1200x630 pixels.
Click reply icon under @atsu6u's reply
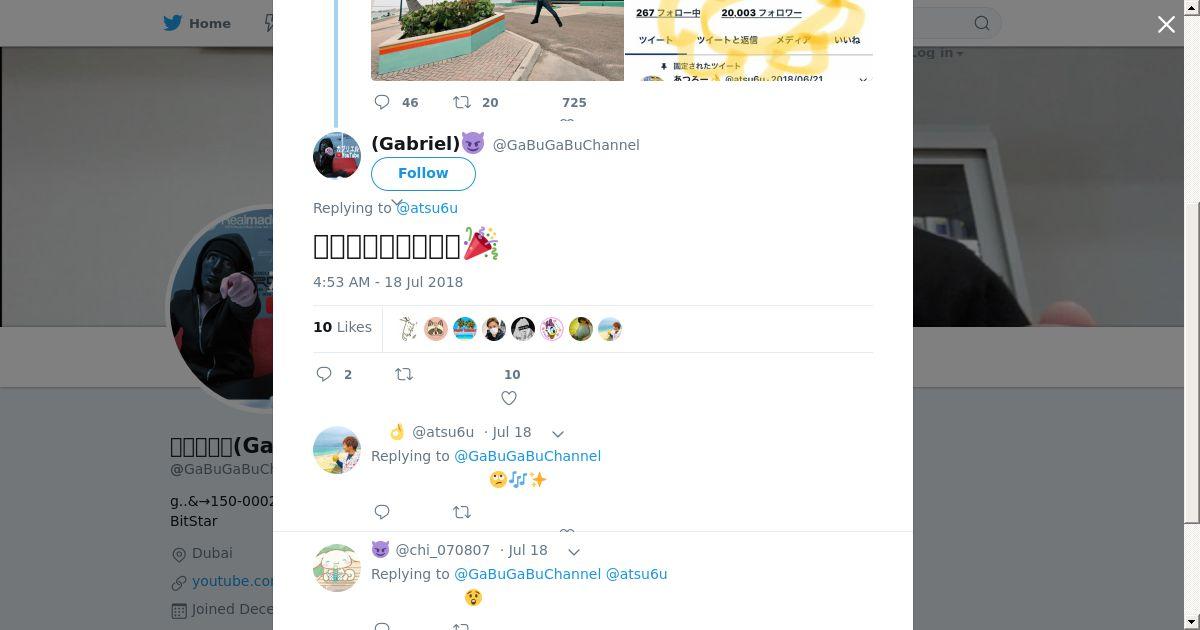[x=382, y=512]
